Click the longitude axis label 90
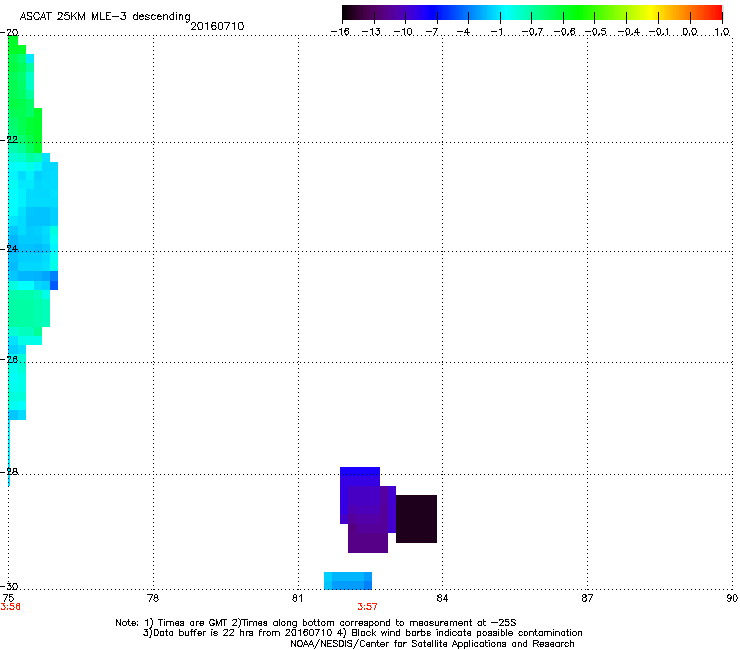Screen dimensions: 740x650 tap(732, 599)
